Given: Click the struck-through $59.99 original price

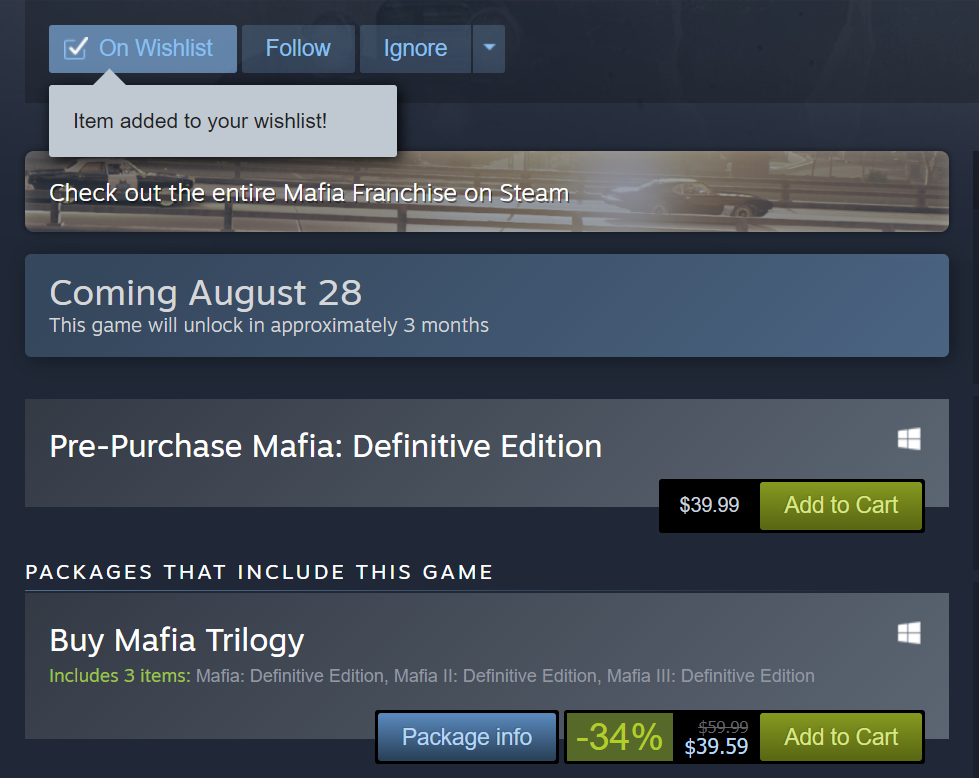Looking at the screenshot, I should [723, 727].
